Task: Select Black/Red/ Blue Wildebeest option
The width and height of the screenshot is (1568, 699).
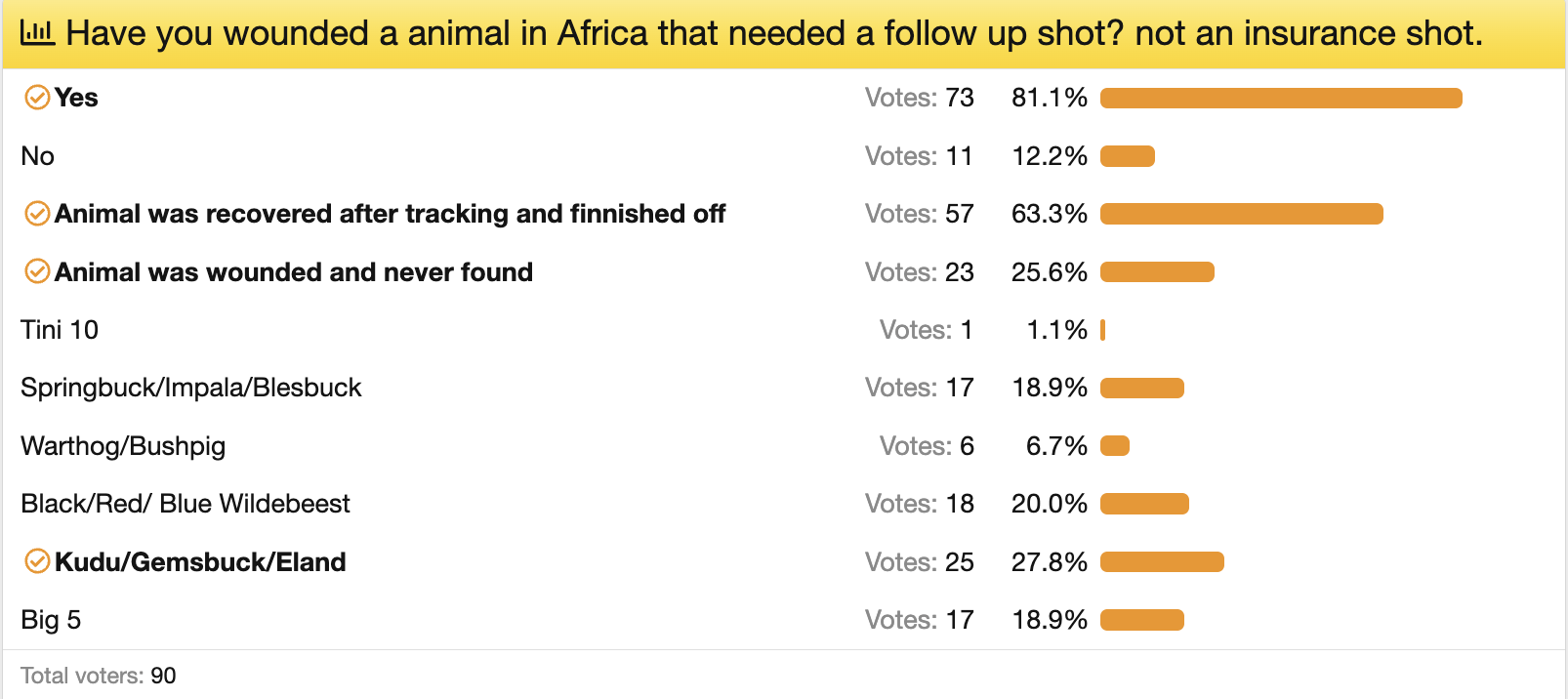Action: click(x=186, y=504)
